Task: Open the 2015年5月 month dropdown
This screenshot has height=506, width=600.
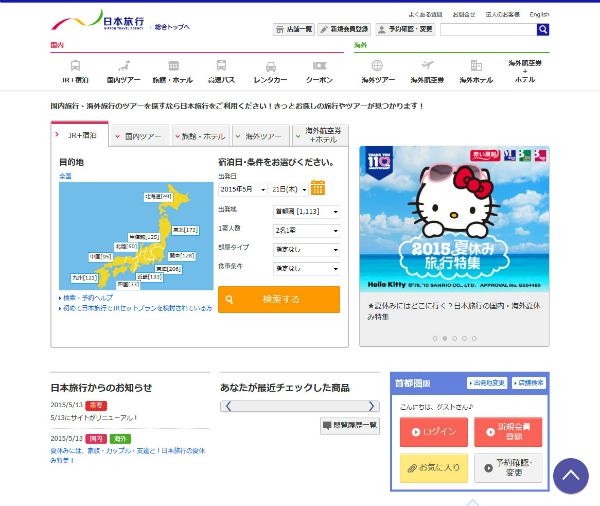Action: 243,189
